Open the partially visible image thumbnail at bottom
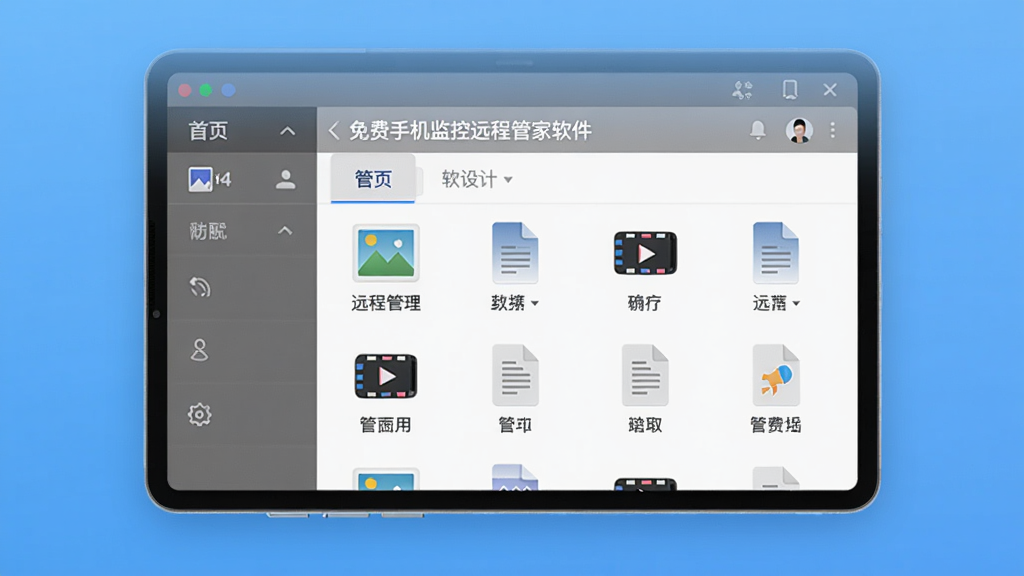The image size is (1024, 576). point(385,479)
